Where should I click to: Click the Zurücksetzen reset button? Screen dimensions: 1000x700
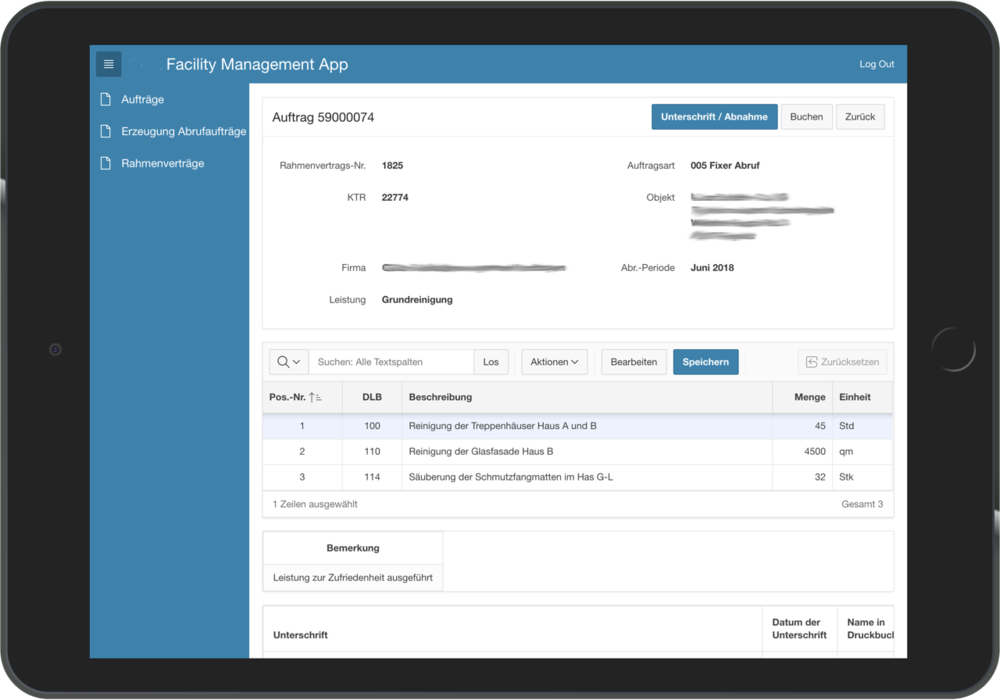[843, 362]
